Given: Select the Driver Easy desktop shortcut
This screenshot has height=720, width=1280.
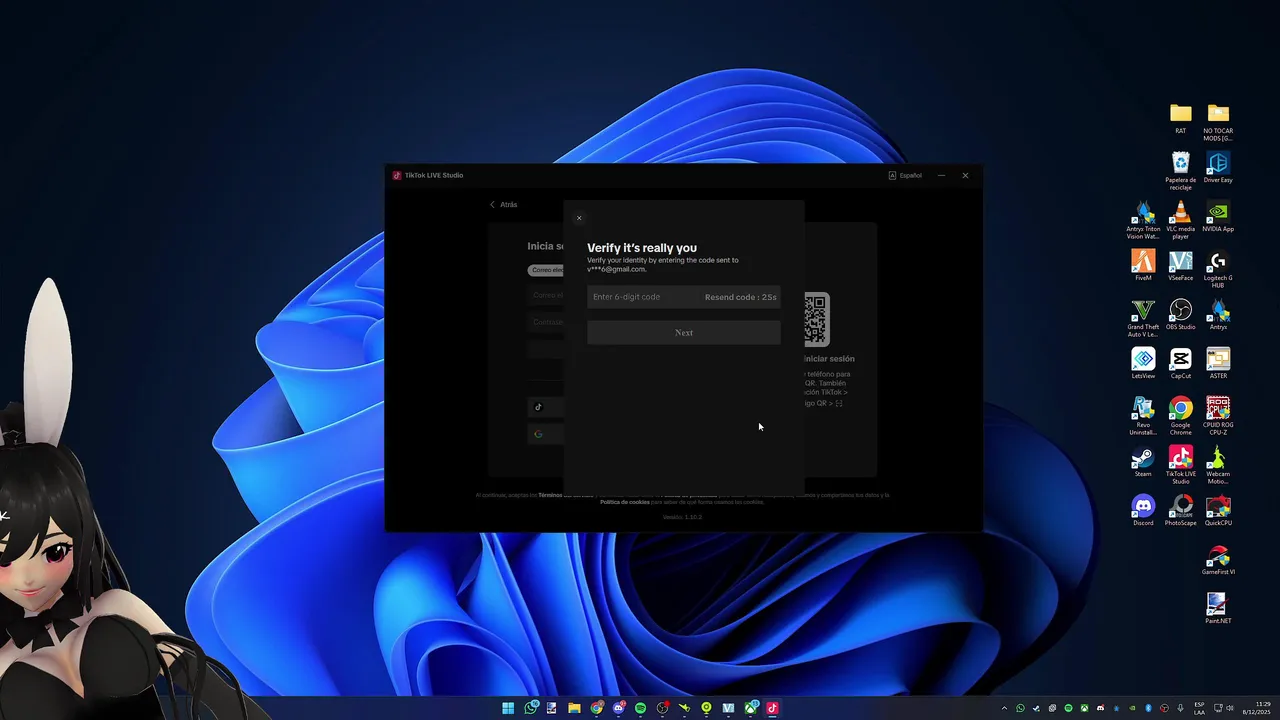Looking at the screenshot, I should (x=1218, y=168).
